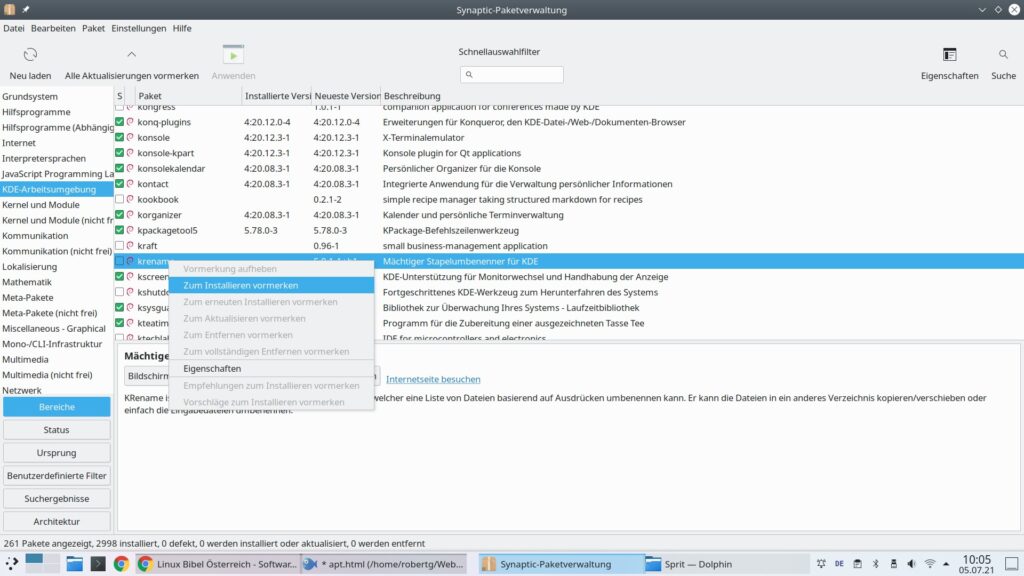This screenshot has width=1024, height=576.
Task: Click the Architektur button
Action: click(x=57, y=521)
